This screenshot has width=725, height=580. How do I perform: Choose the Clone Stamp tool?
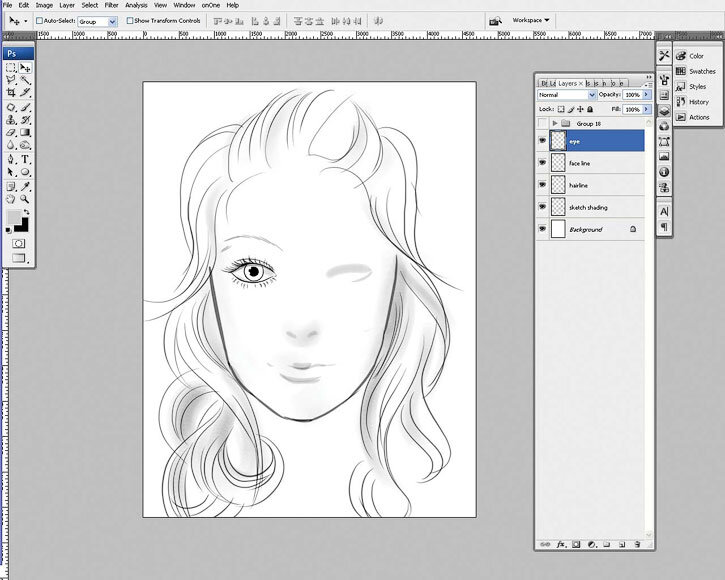pyautogui.click(x=11, y=119)
